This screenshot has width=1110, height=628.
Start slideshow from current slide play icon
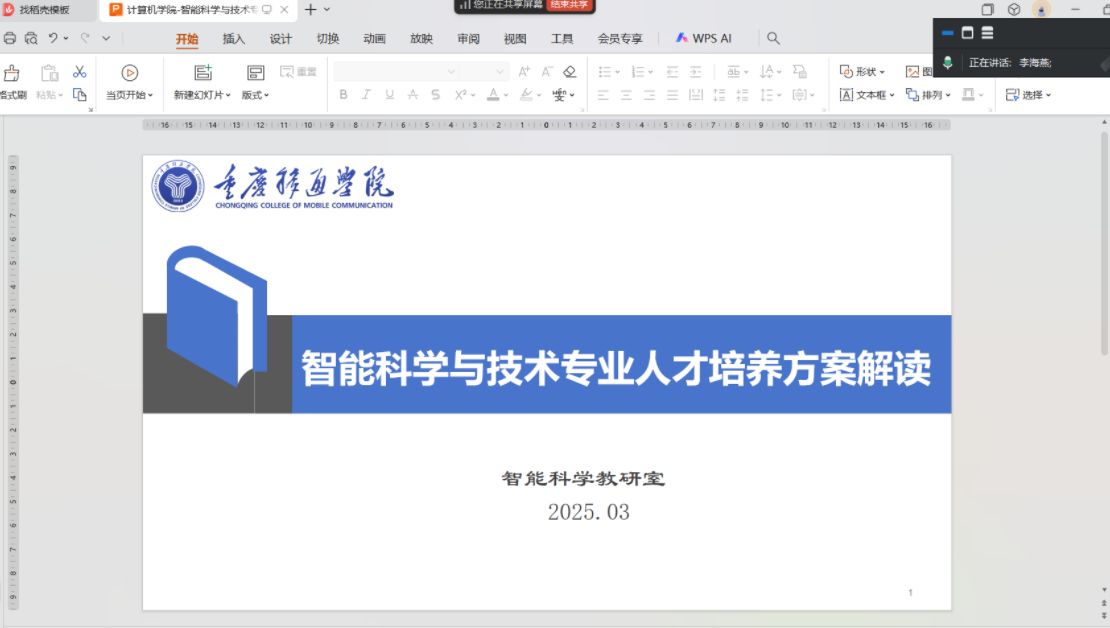[x=129, y=72]
